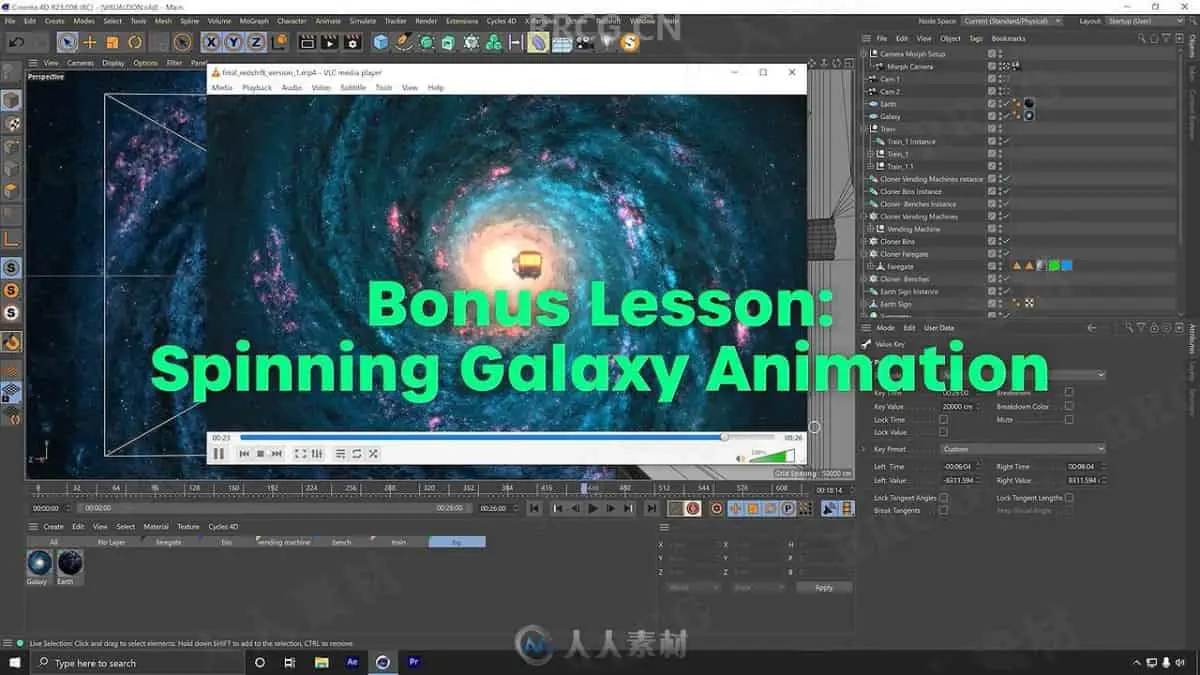Image resolution: width=1200 pixels, height=675 pixels.
Task: Click VLC mute speaker icon
Action: click(x=741, y=458)
